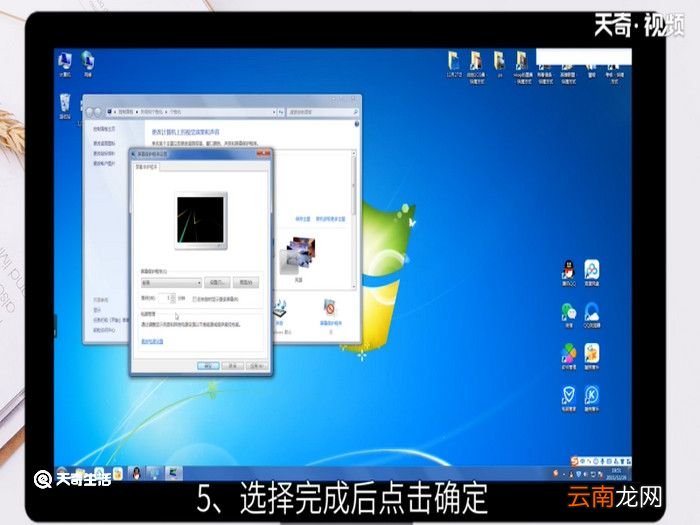Click 'Get more themes online' link
Screen dimensions: 700x525
(x=330, y=219)
